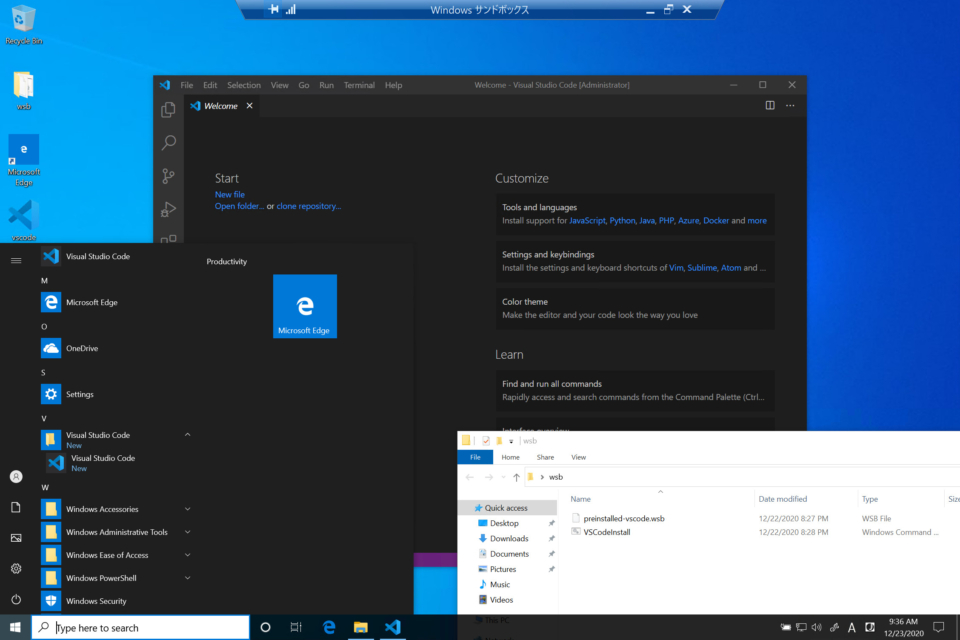Open File Explorer from the taskbar

361,627
